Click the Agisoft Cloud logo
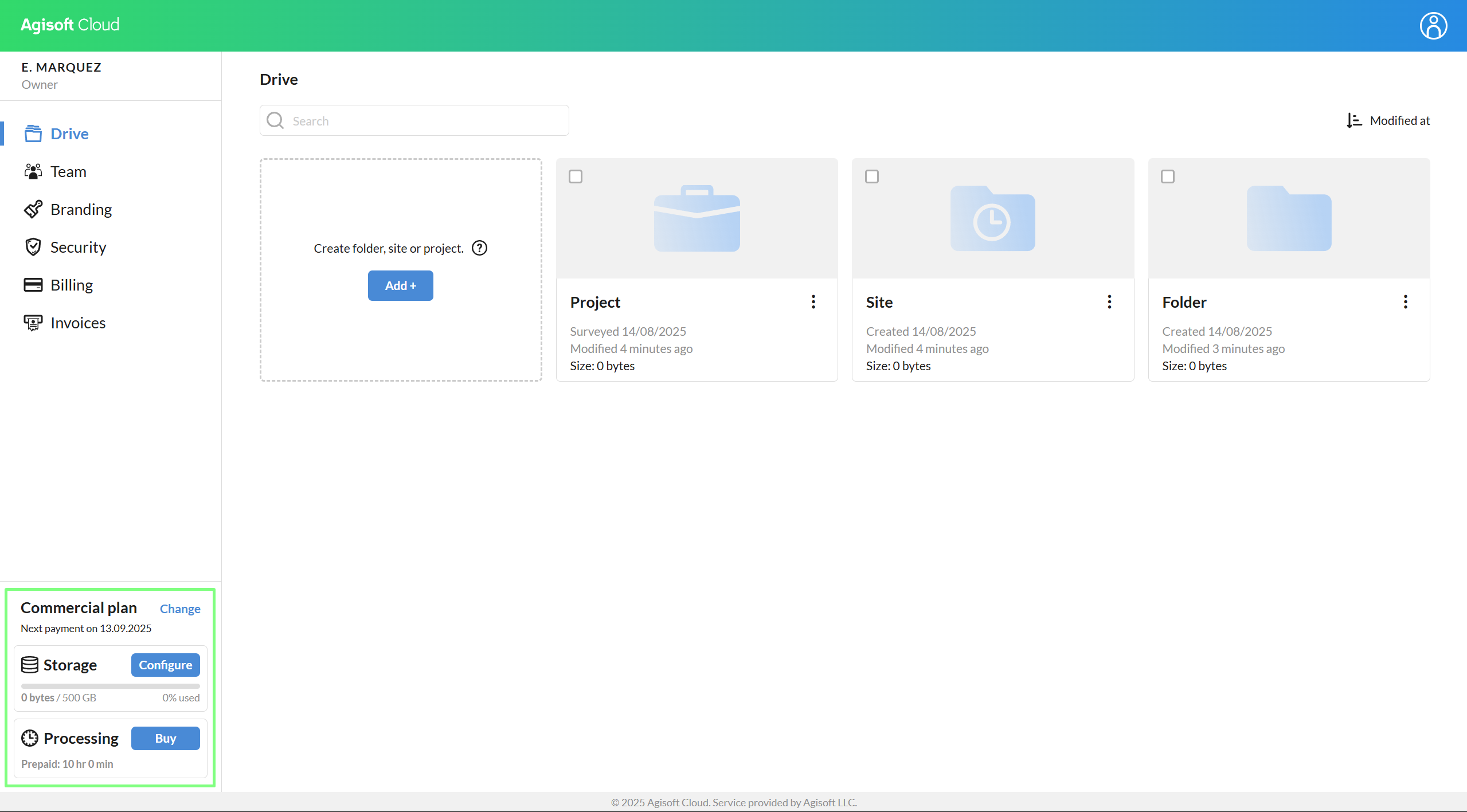 click(70, 25)
